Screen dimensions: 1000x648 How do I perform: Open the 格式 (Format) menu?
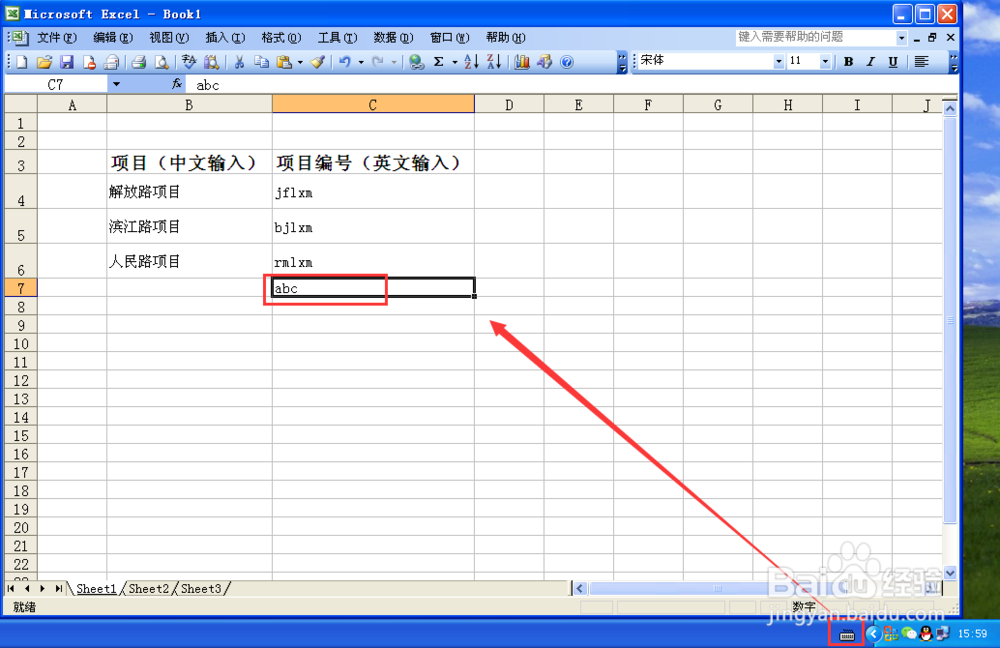[x=281, y=38]
